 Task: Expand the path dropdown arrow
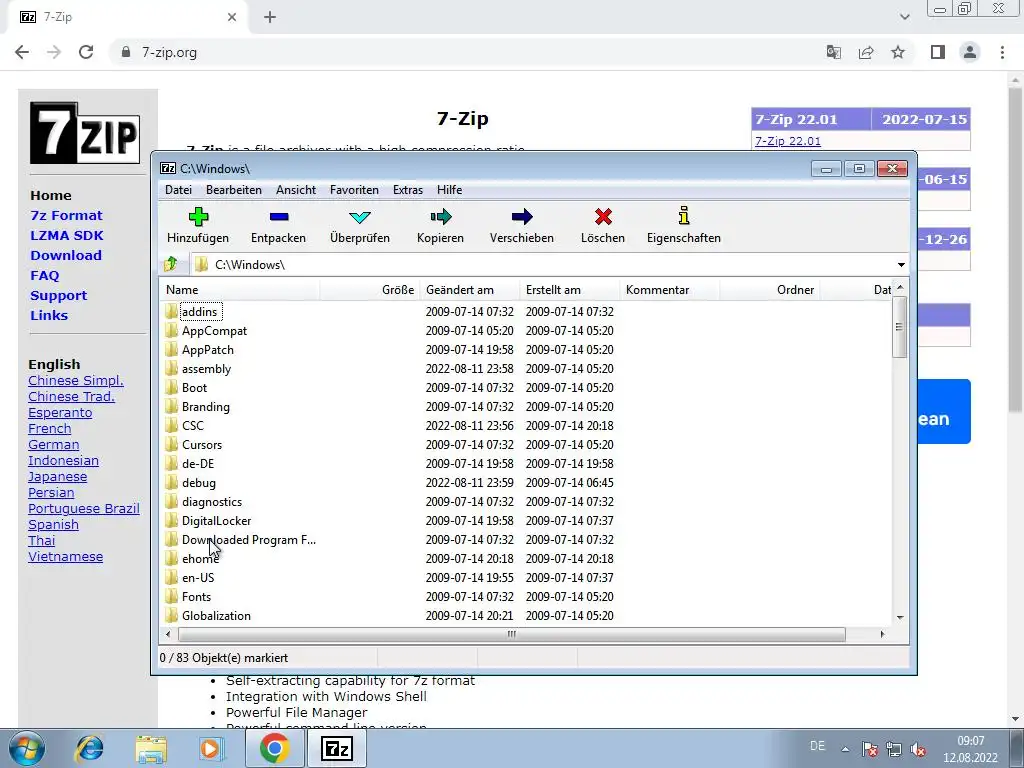coord(901,264)
